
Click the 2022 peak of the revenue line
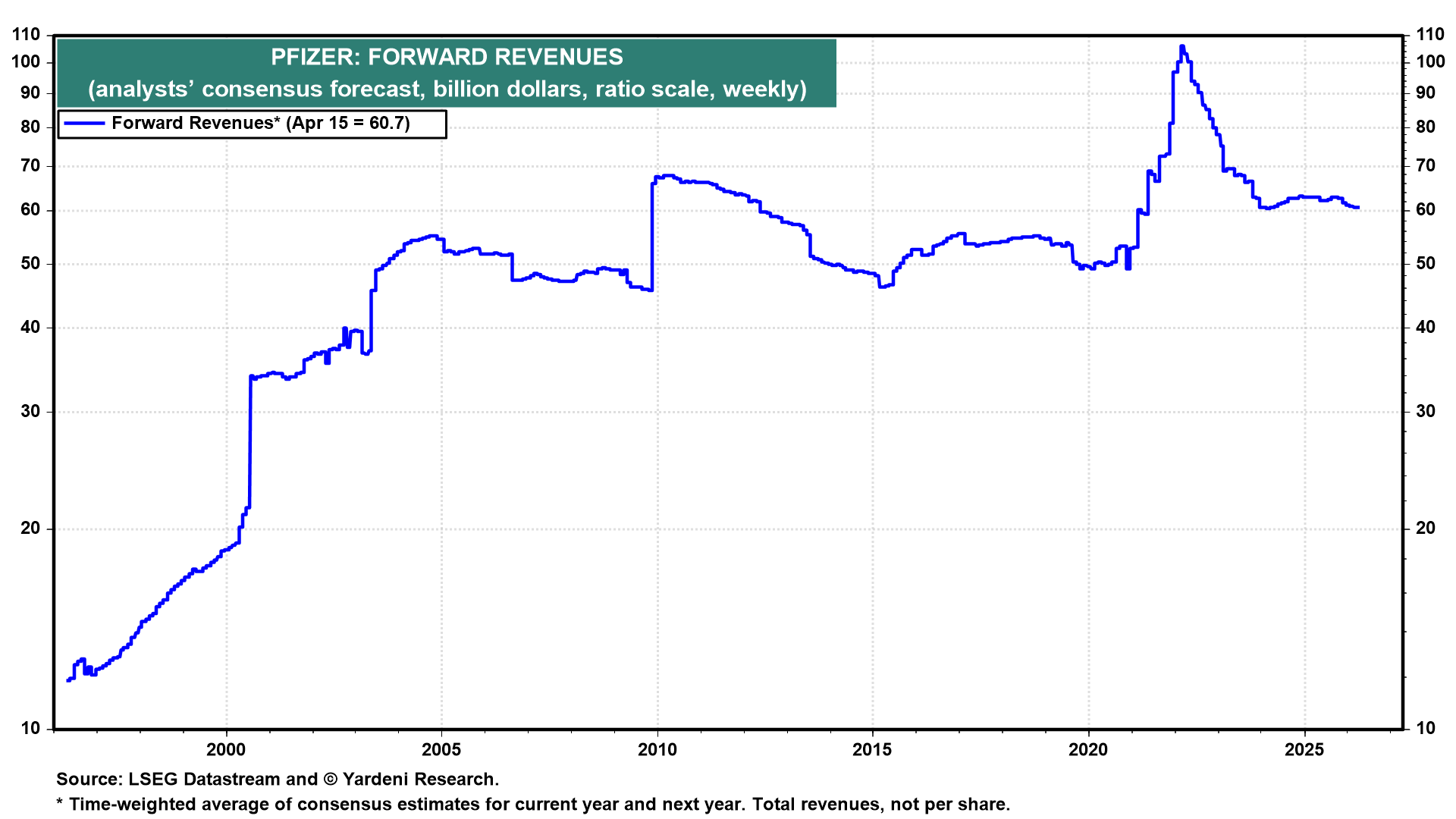coord(1181,47)
